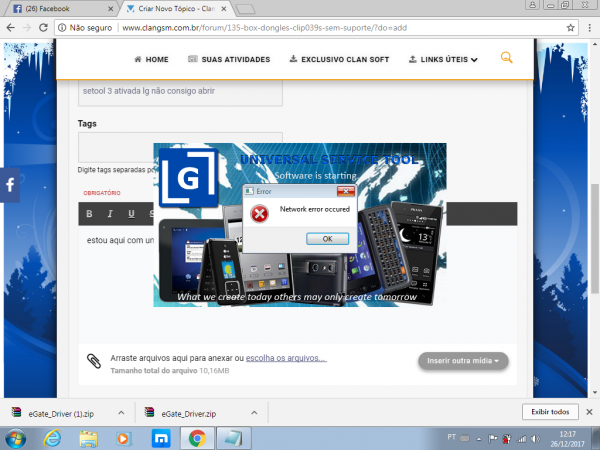Bookmark this page with the star icon
Image resolution: width=600 pixels, height=450 pixels.
[x=570, y=28]
